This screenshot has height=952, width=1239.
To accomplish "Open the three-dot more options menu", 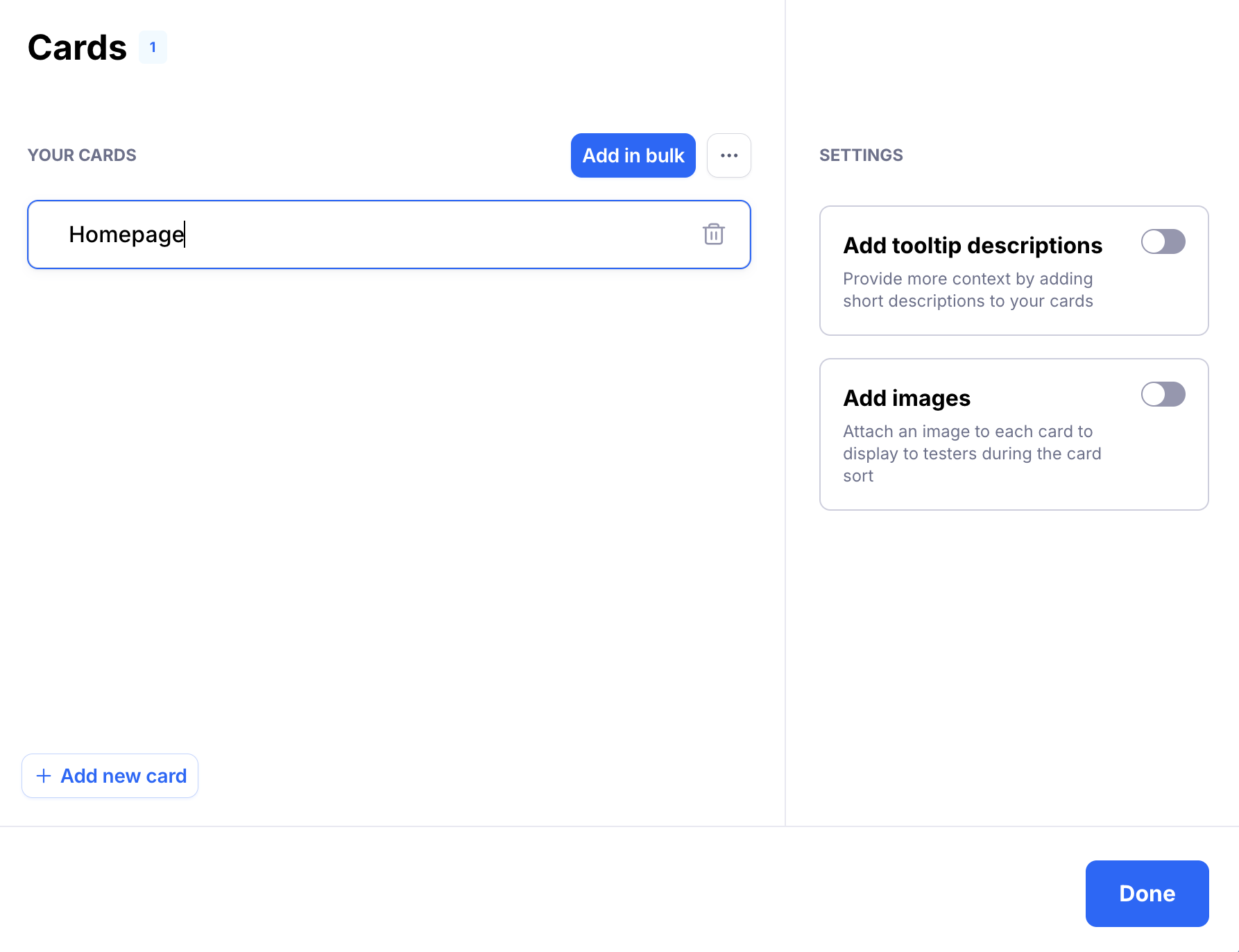I will coord(728,155).
